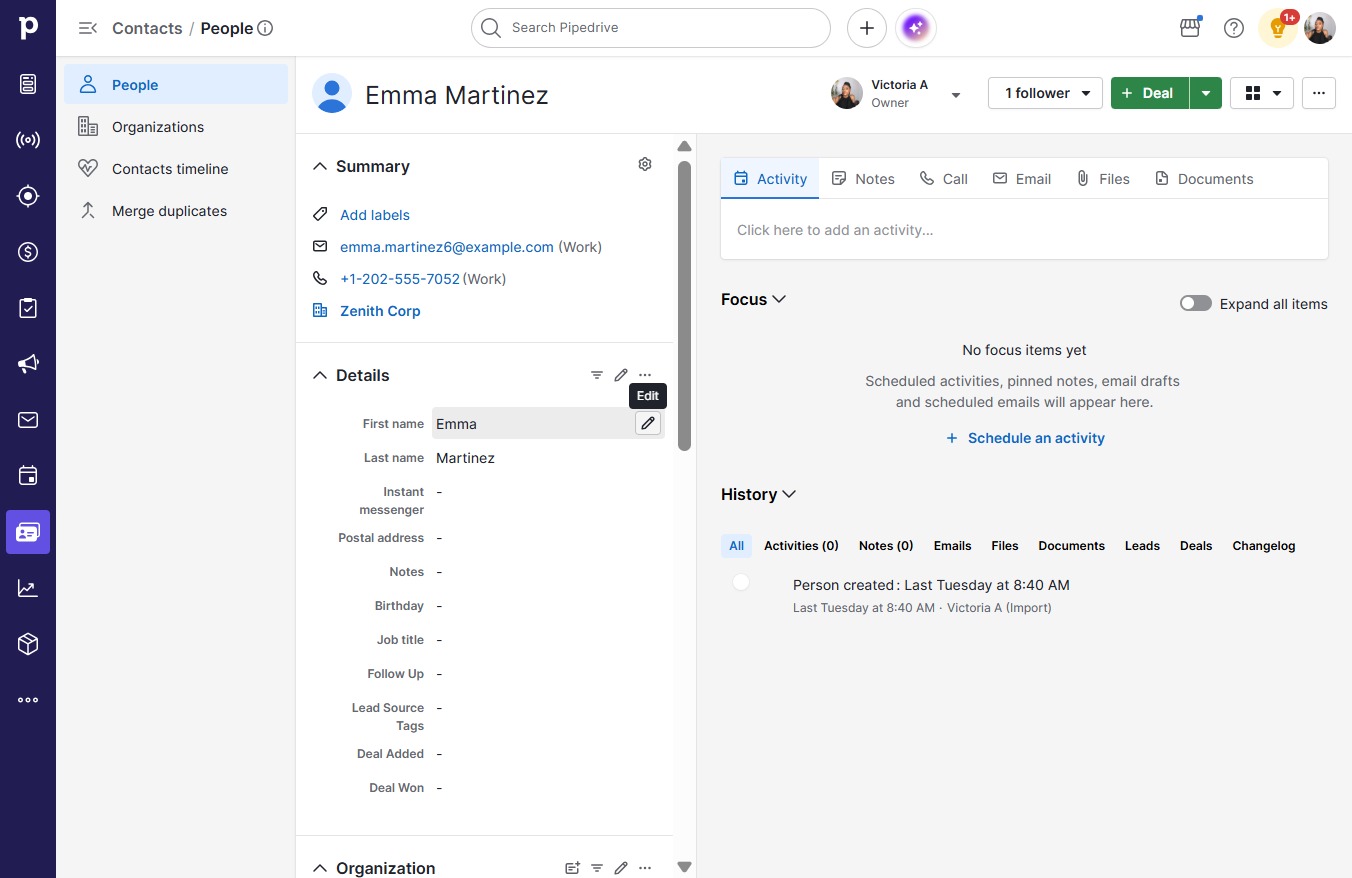Screen dimensions: 1352x878
Task: Open Deals via the dollar icon
Action: (28, 252)
